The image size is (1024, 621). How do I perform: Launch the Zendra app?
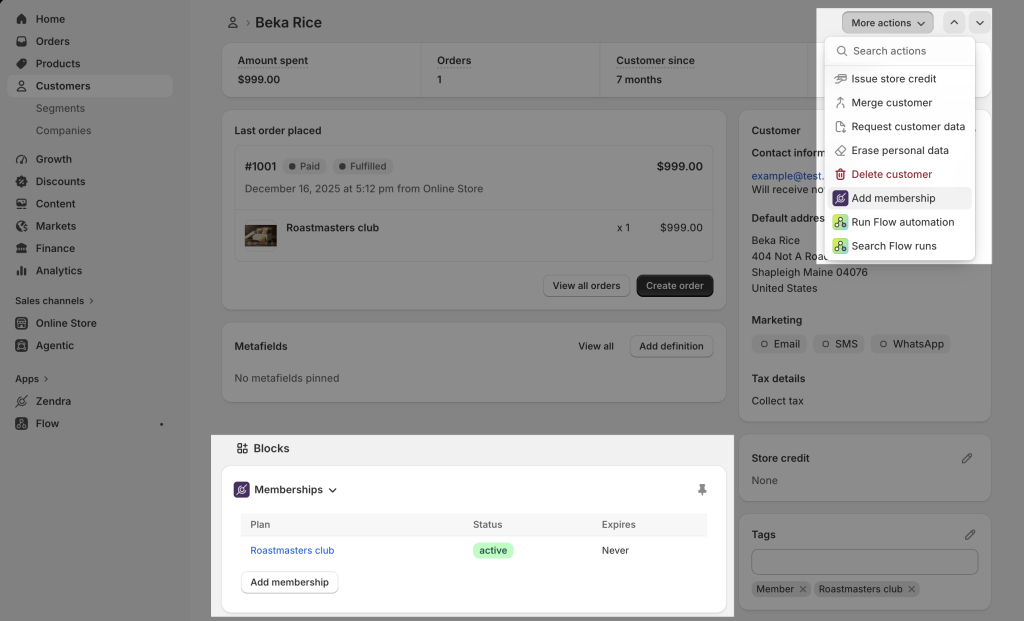pos(53,401)
